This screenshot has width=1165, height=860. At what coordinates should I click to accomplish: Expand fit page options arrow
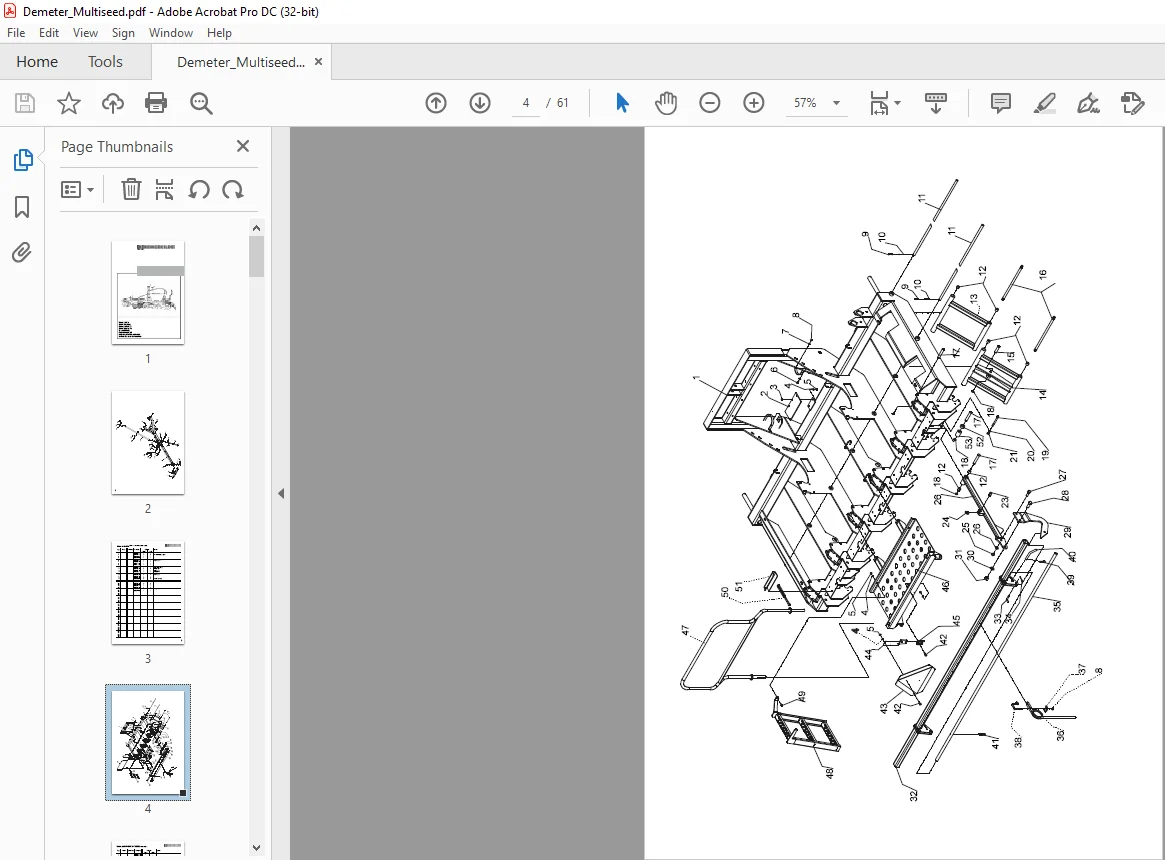(898, 103)
